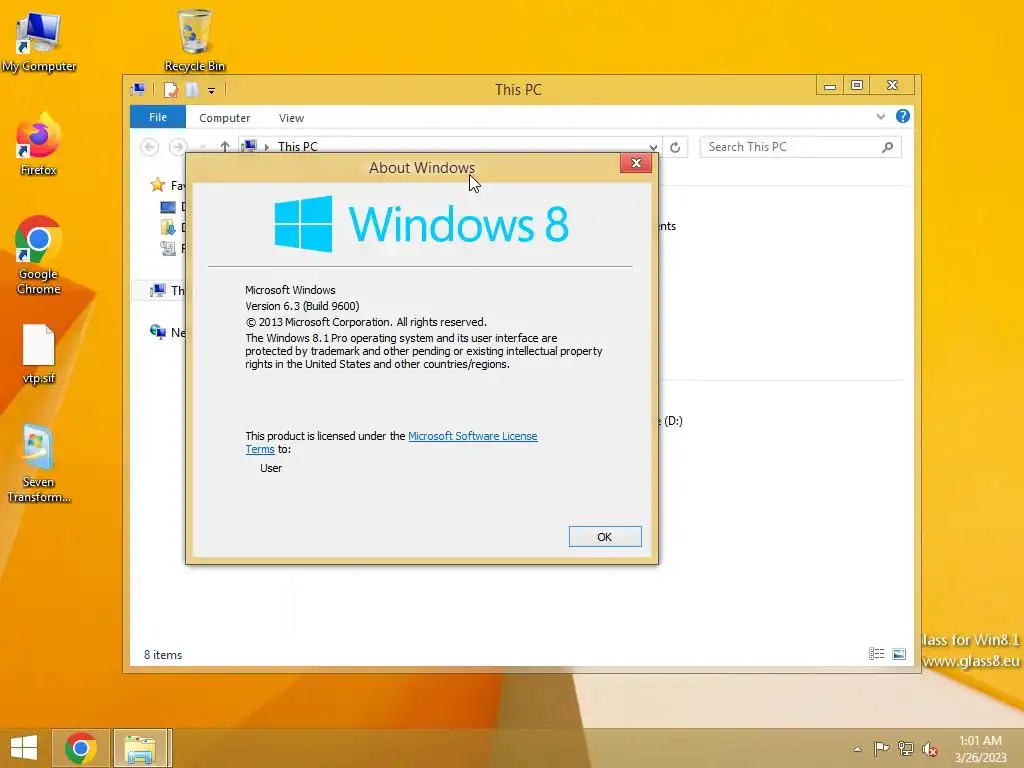Screen dimensions: 1024x768
Task: Go up one folder level
Action: [x=225, y=147]
